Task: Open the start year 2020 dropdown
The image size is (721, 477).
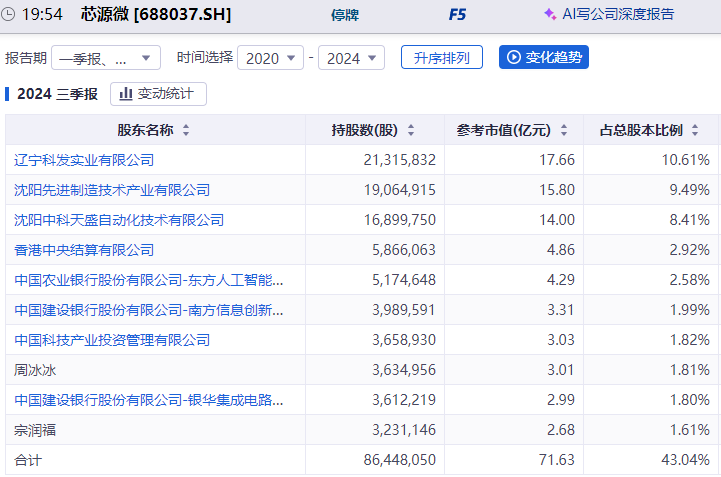Action: tap(270, 57)
